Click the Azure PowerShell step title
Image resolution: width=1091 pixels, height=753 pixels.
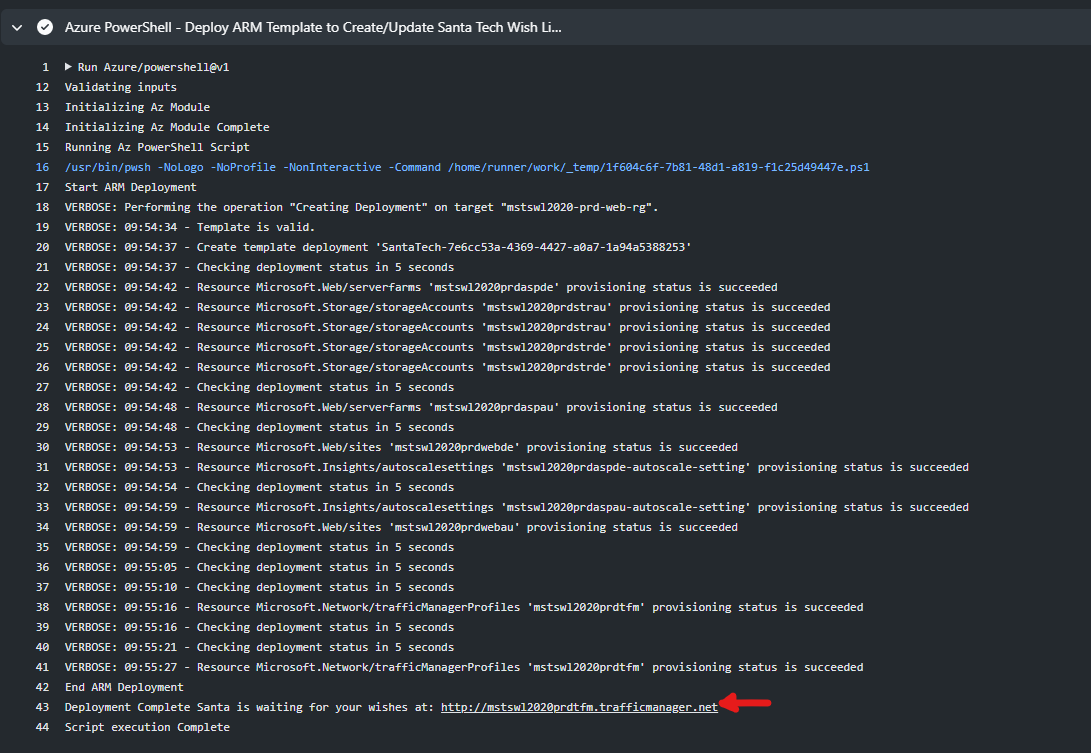(313, 27)
